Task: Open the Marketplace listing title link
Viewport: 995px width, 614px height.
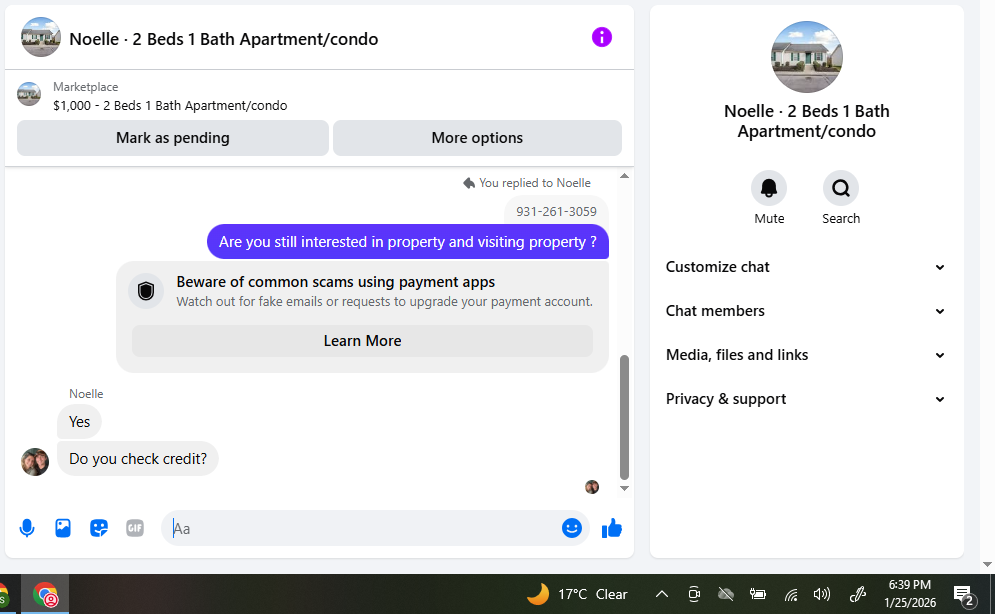Action: (x=170, y=105)
